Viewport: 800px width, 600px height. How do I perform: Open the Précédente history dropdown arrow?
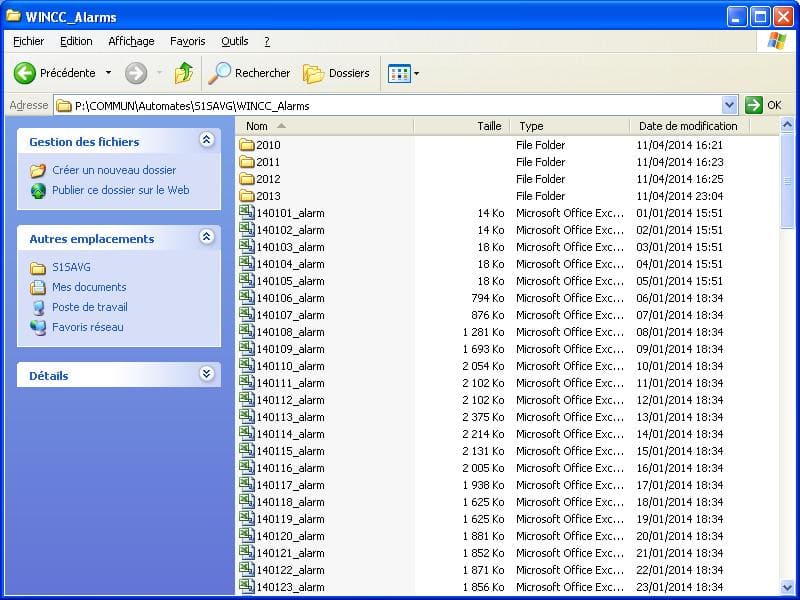tap(108, 73)
